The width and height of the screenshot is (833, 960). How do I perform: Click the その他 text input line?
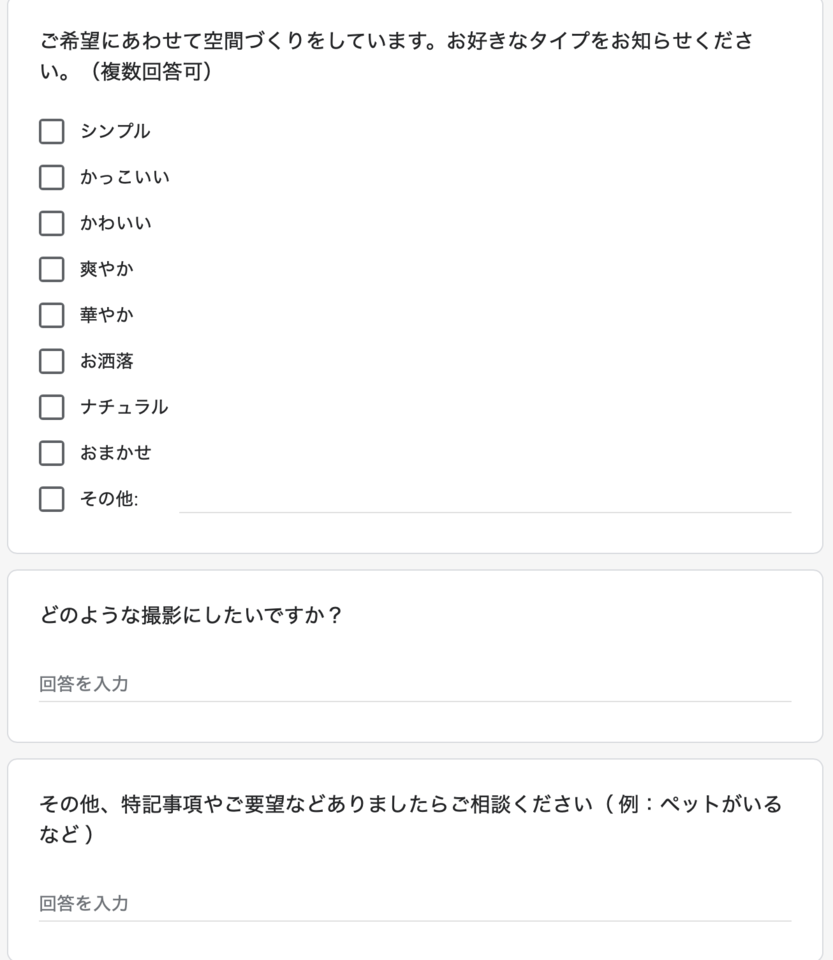pos(485,501)
